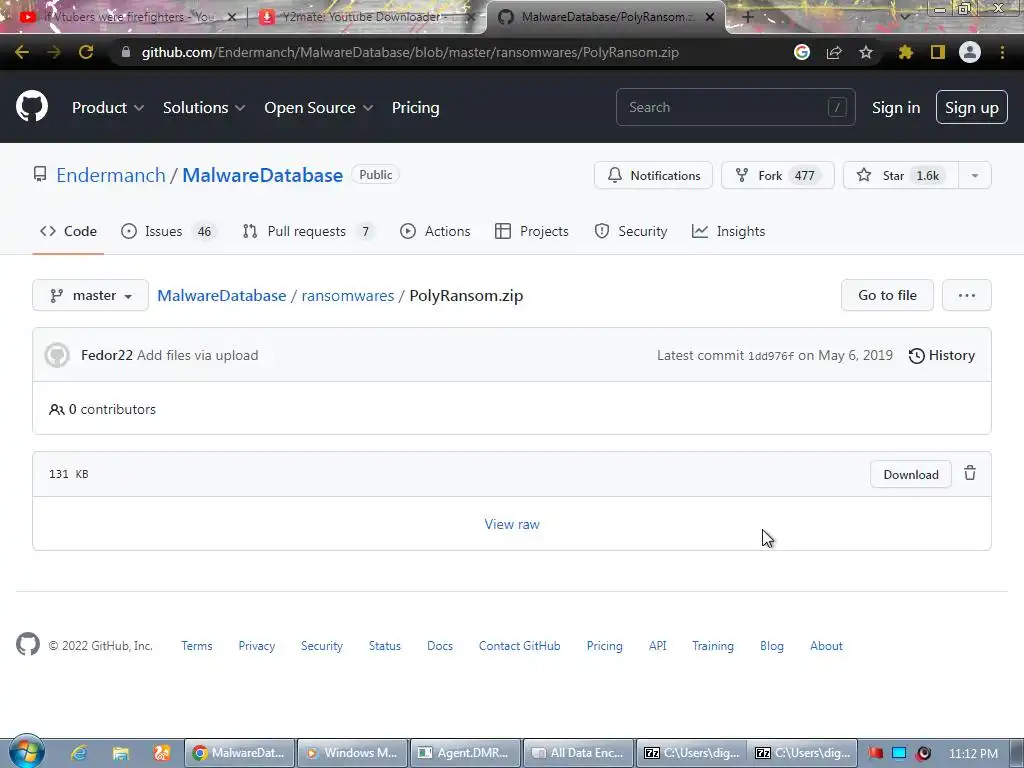Open the Star lists dropdown arrow

974,175
